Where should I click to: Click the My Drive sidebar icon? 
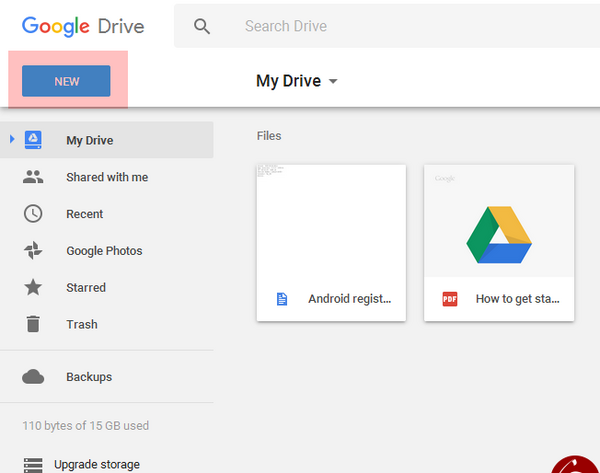(x=33, y=140)
